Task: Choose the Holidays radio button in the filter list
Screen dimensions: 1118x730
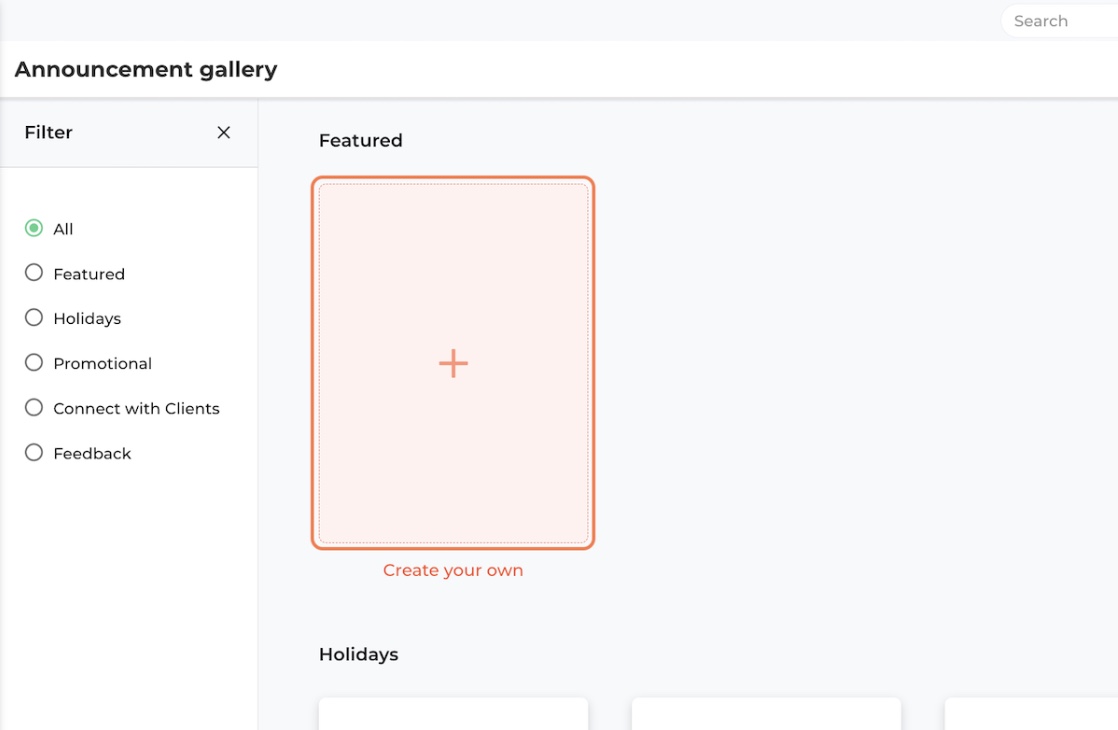Action: tap(34, 318)
